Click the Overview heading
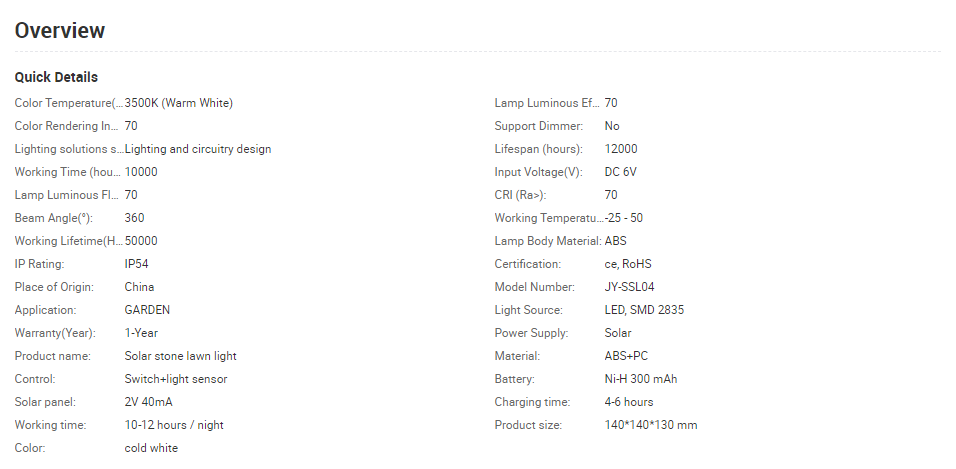 coord(60,31)
